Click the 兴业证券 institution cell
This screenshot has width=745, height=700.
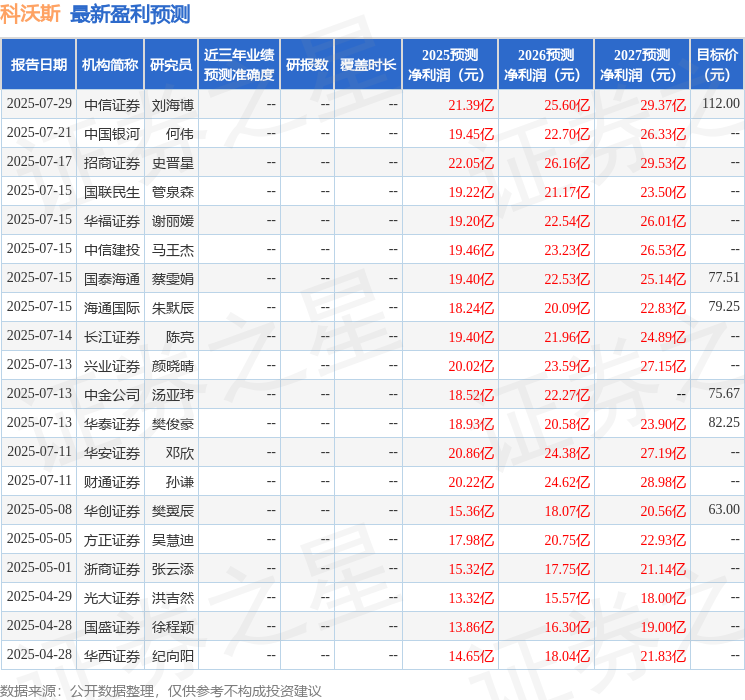[x=112, y=366]
